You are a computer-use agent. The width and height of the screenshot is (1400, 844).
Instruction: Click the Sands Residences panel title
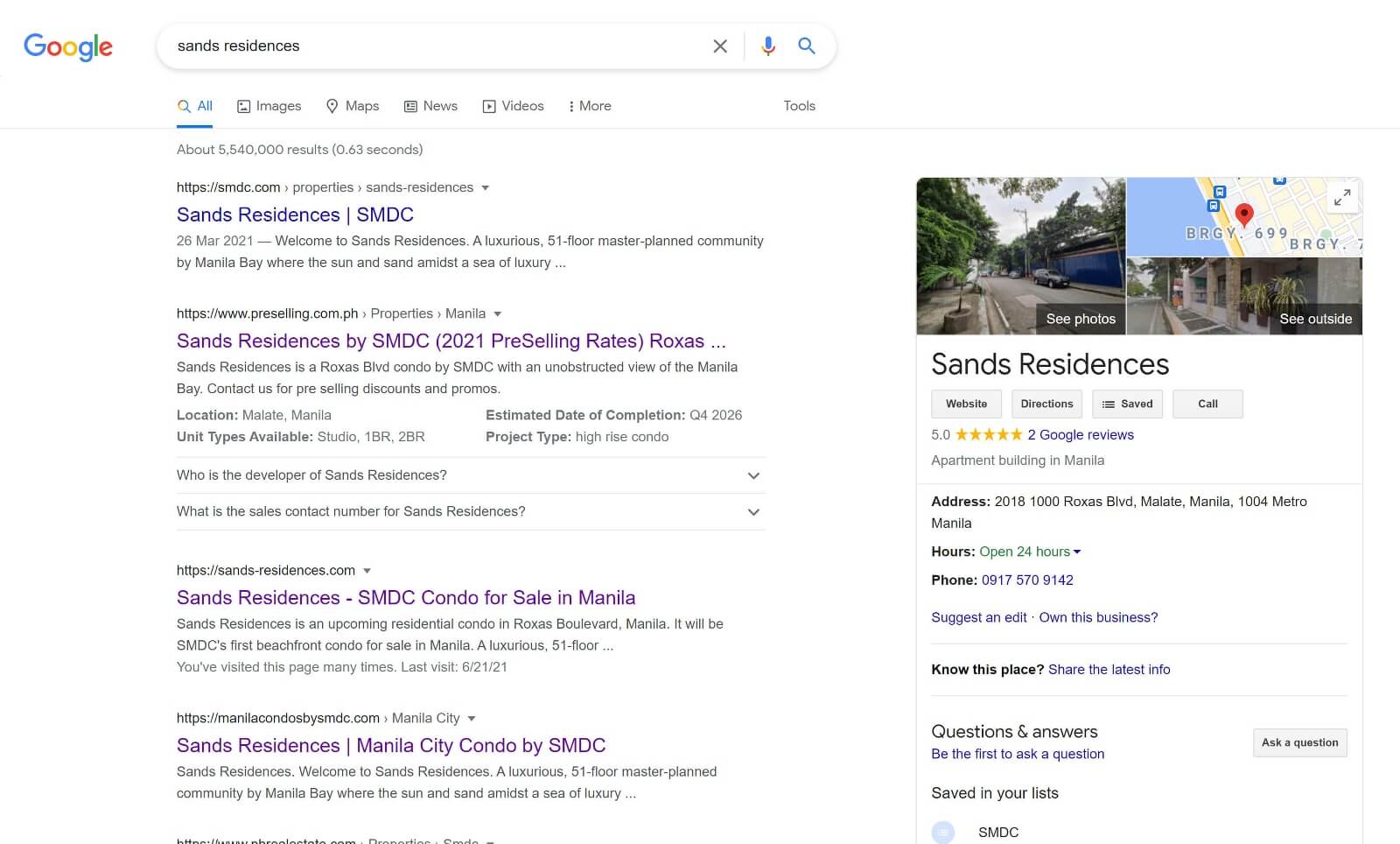[1050, 364]
